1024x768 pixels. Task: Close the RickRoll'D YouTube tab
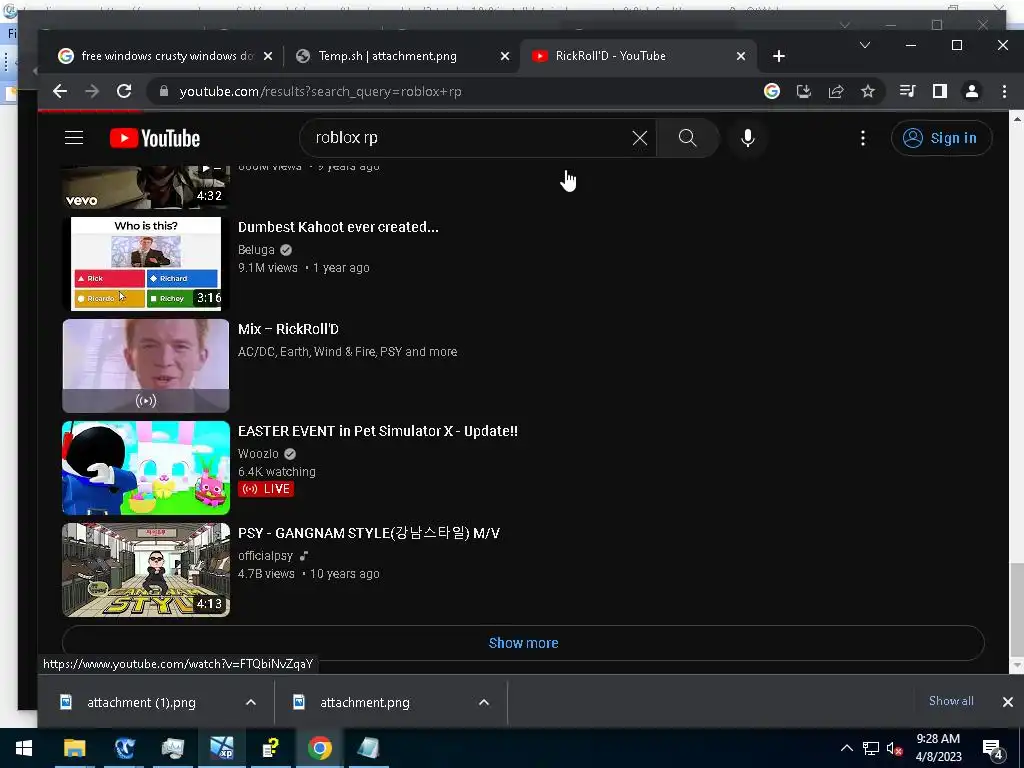tap(741, 56)
